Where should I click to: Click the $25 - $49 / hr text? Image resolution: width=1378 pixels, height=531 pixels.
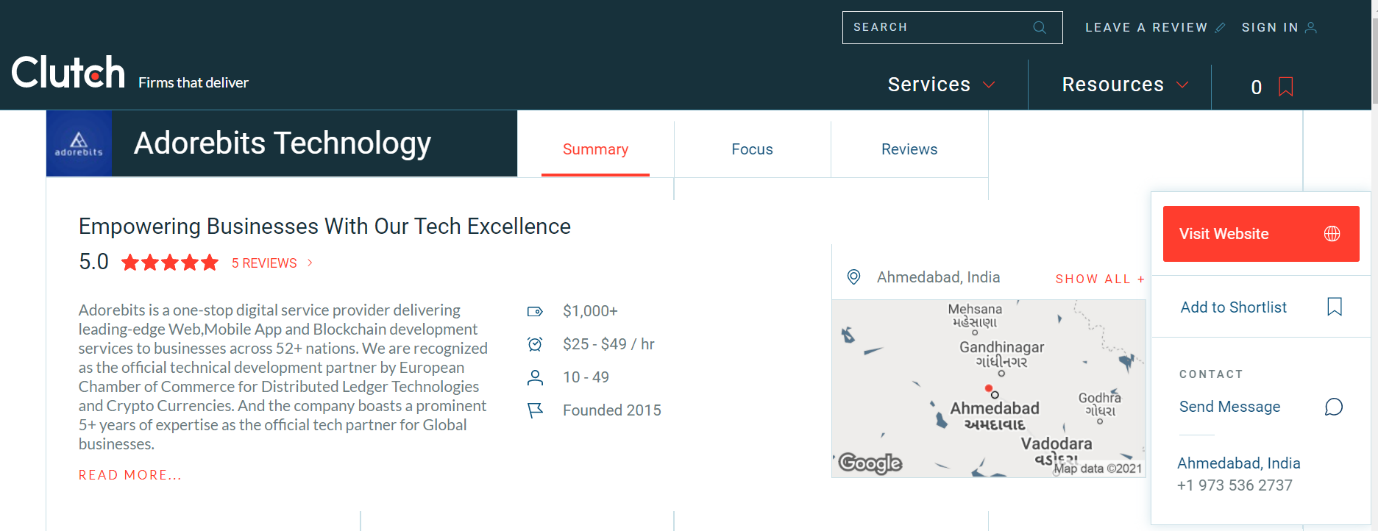tap(609, 344)
